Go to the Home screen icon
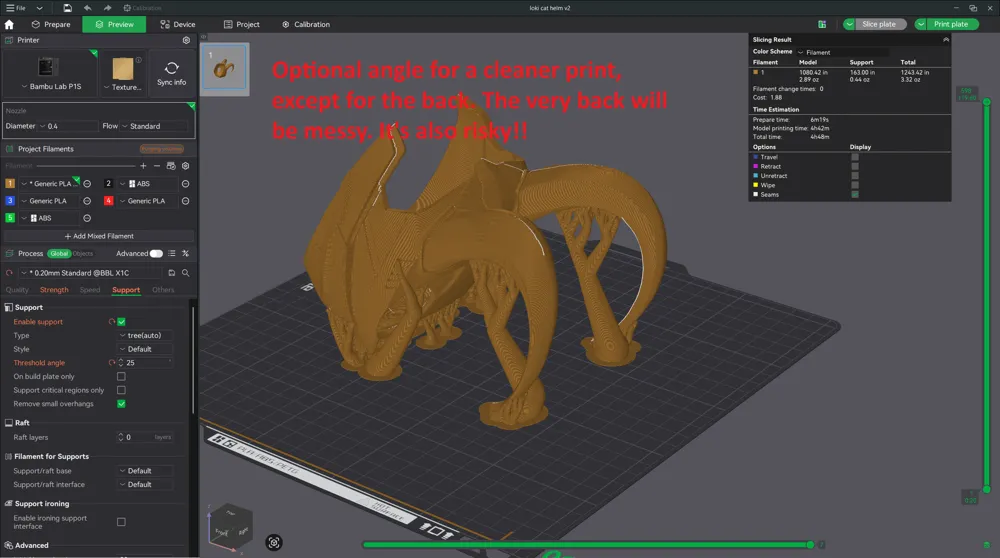Viewport: 1000px width, 558px height. (x=9, y=24)
